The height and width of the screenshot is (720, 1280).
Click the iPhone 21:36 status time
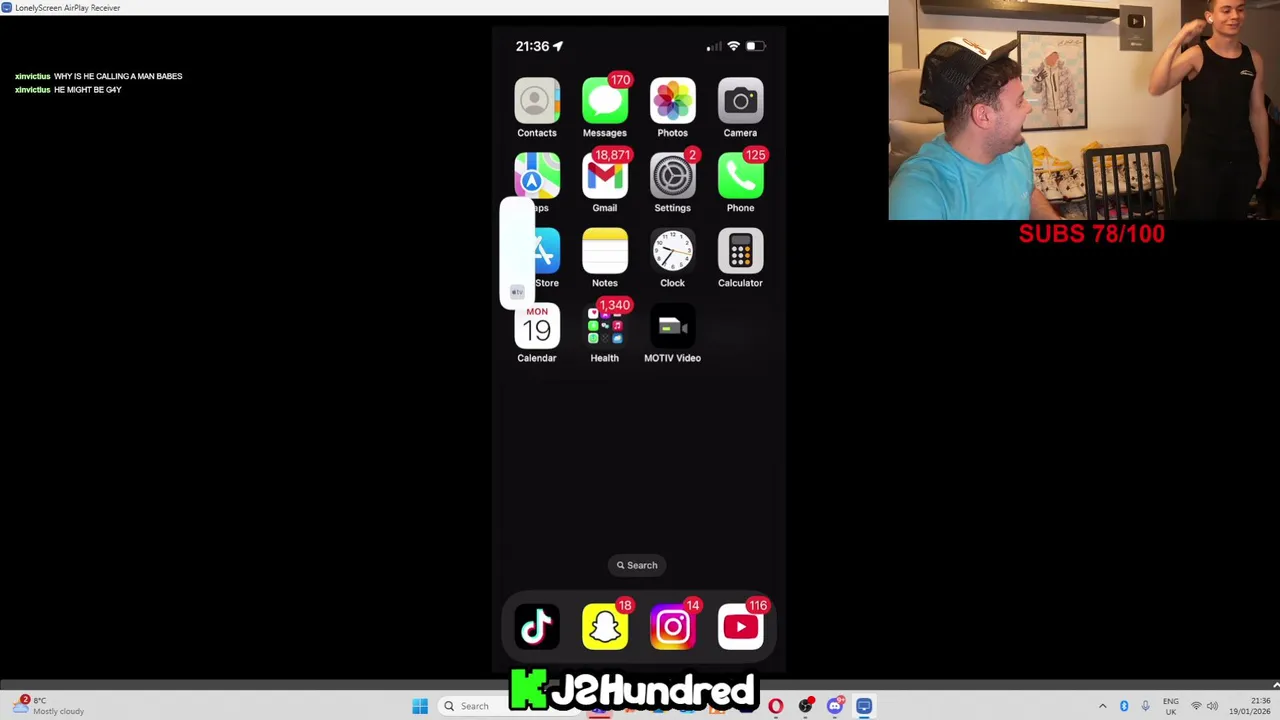point(532,46)
